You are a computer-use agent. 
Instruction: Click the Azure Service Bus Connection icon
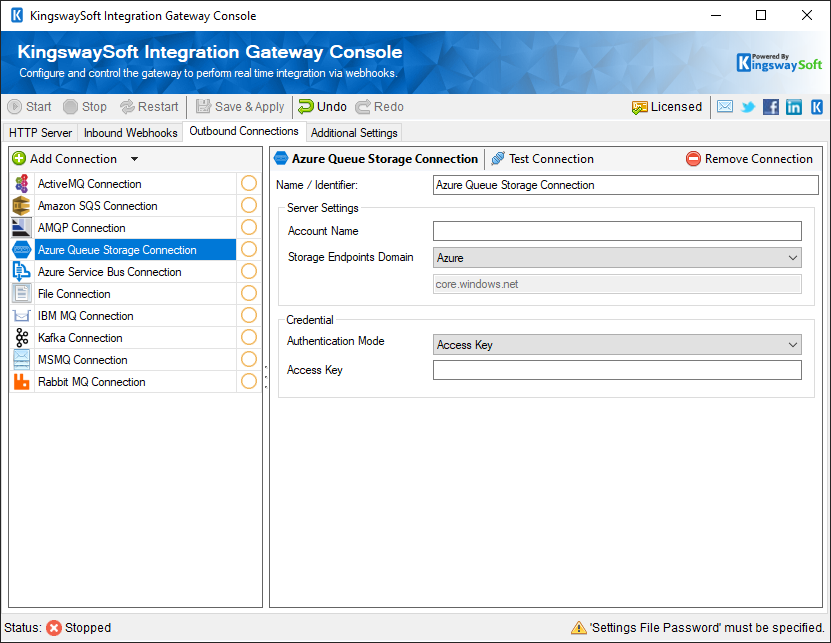22,271
